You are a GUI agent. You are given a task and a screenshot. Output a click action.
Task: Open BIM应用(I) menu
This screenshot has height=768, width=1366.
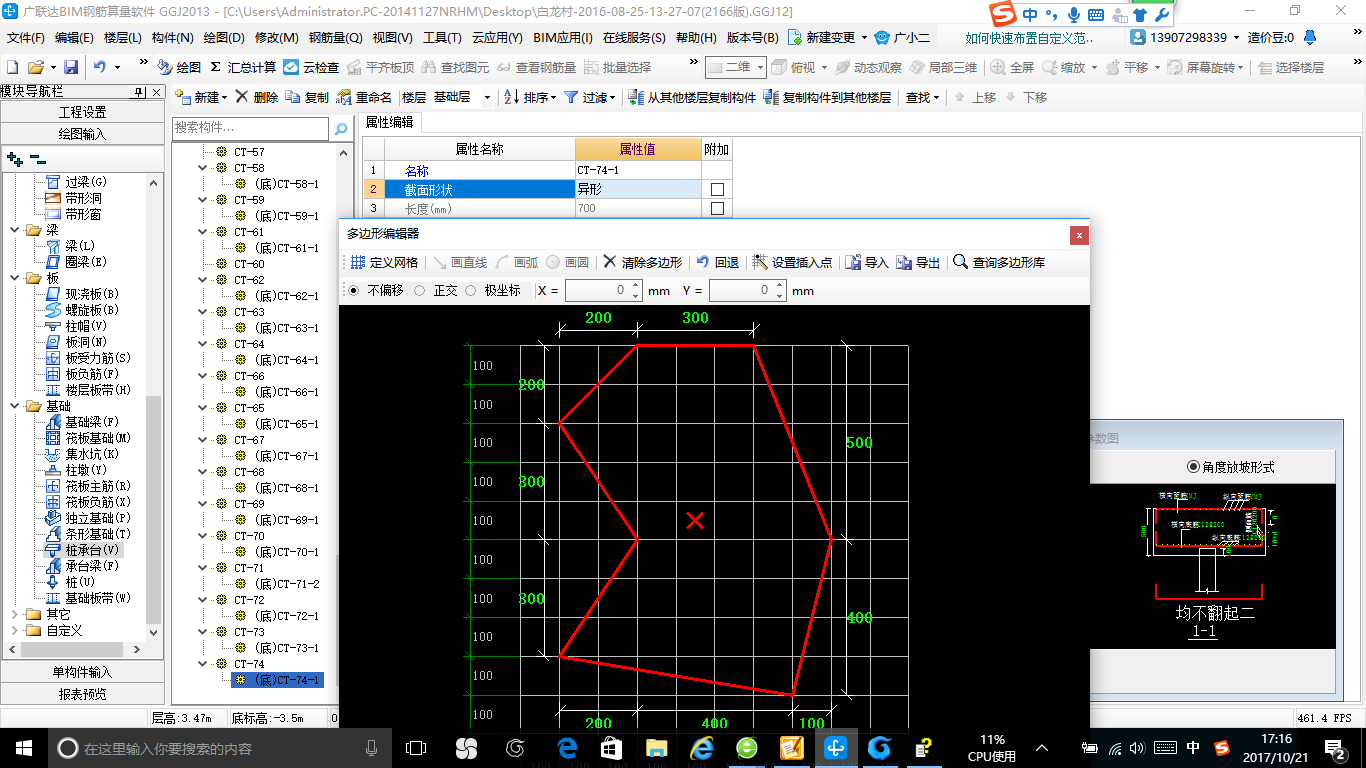[x=563, y=37]
